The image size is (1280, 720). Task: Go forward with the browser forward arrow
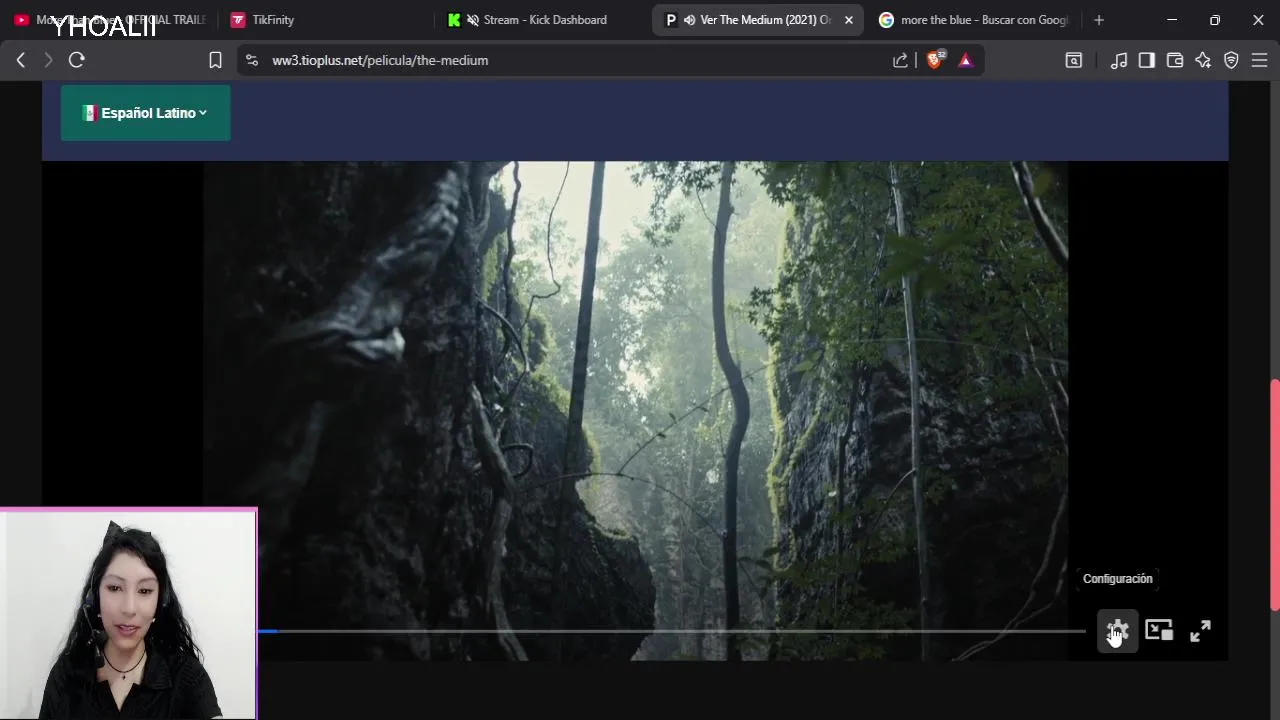coord(48,60)
